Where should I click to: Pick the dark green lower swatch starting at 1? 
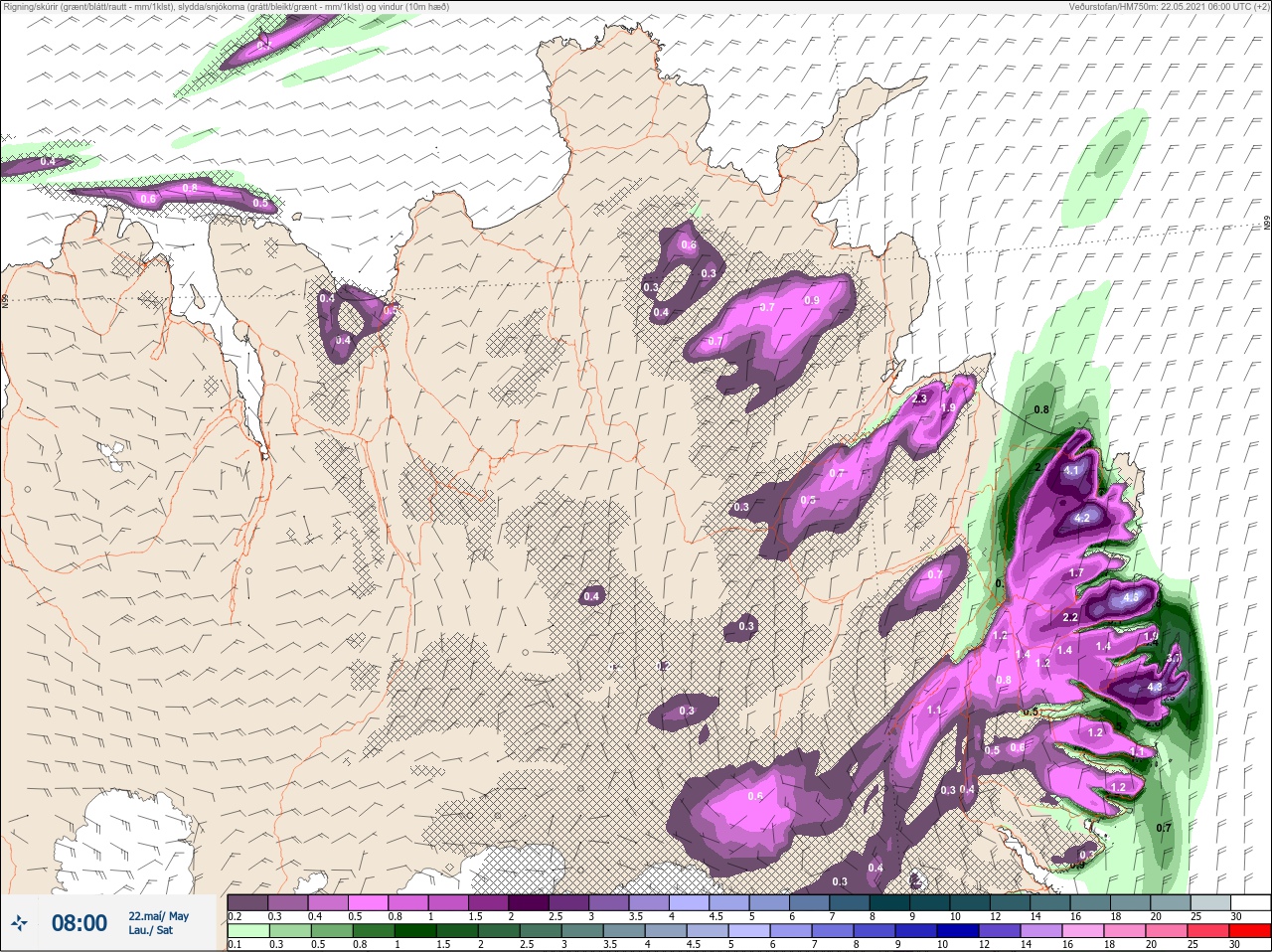[x=414, y=931]
